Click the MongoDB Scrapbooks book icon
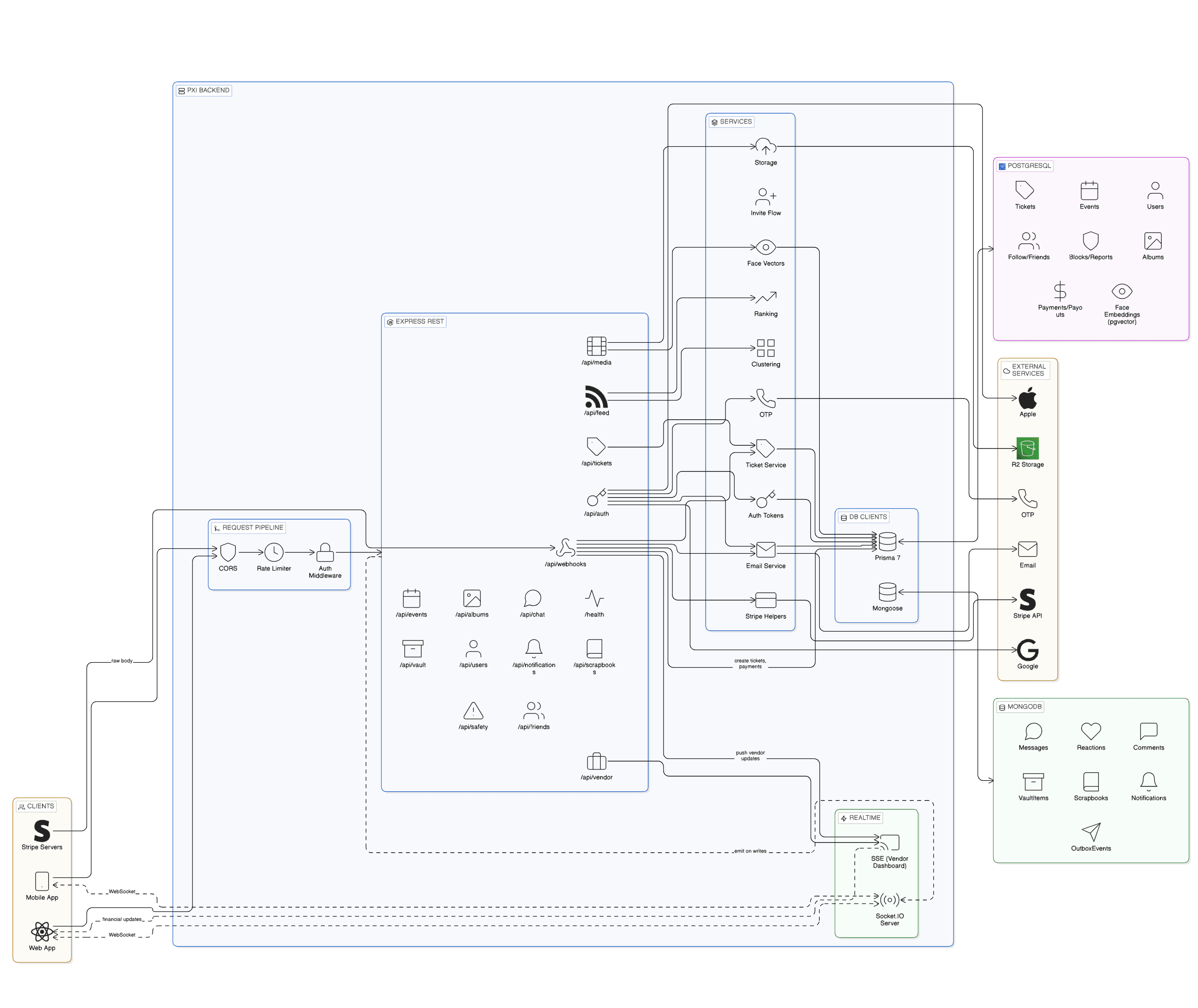The height and width of the screenshot is (1008, 1198). pyautogui.click(x=1090, y=782)
